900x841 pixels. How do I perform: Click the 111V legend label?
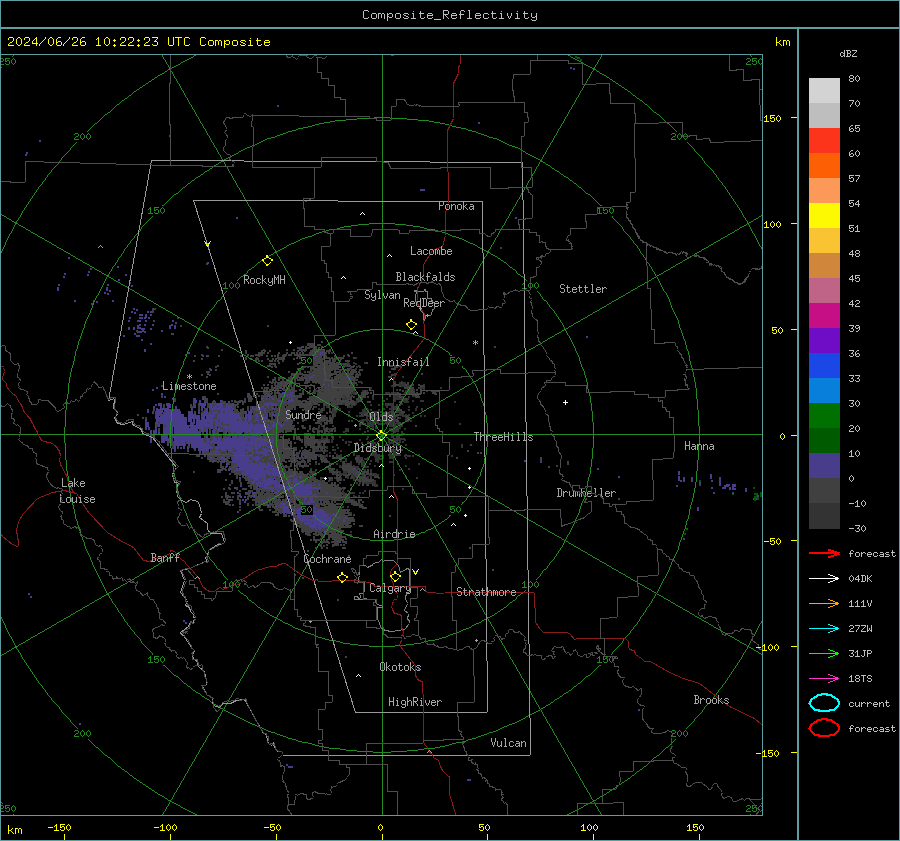(x=860, y=603)
